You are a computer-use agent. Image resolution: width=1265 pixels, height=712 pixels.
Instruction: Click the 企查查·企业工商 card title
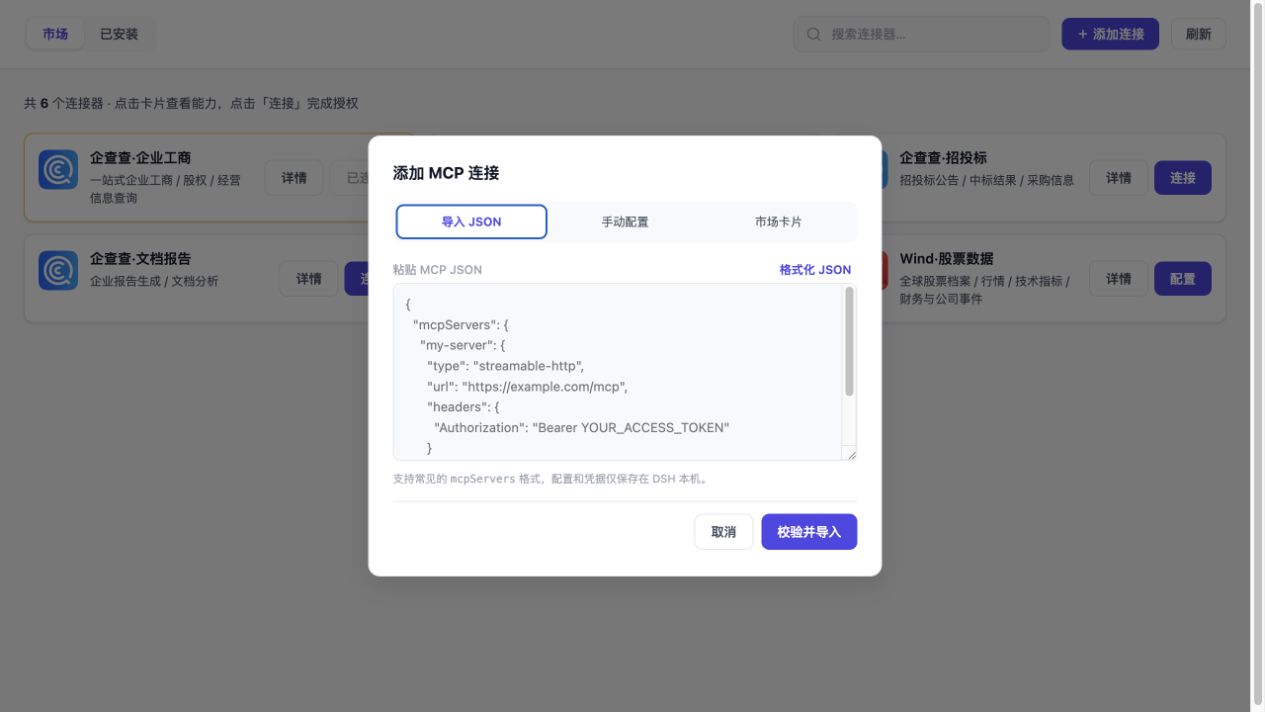[140, 158]
